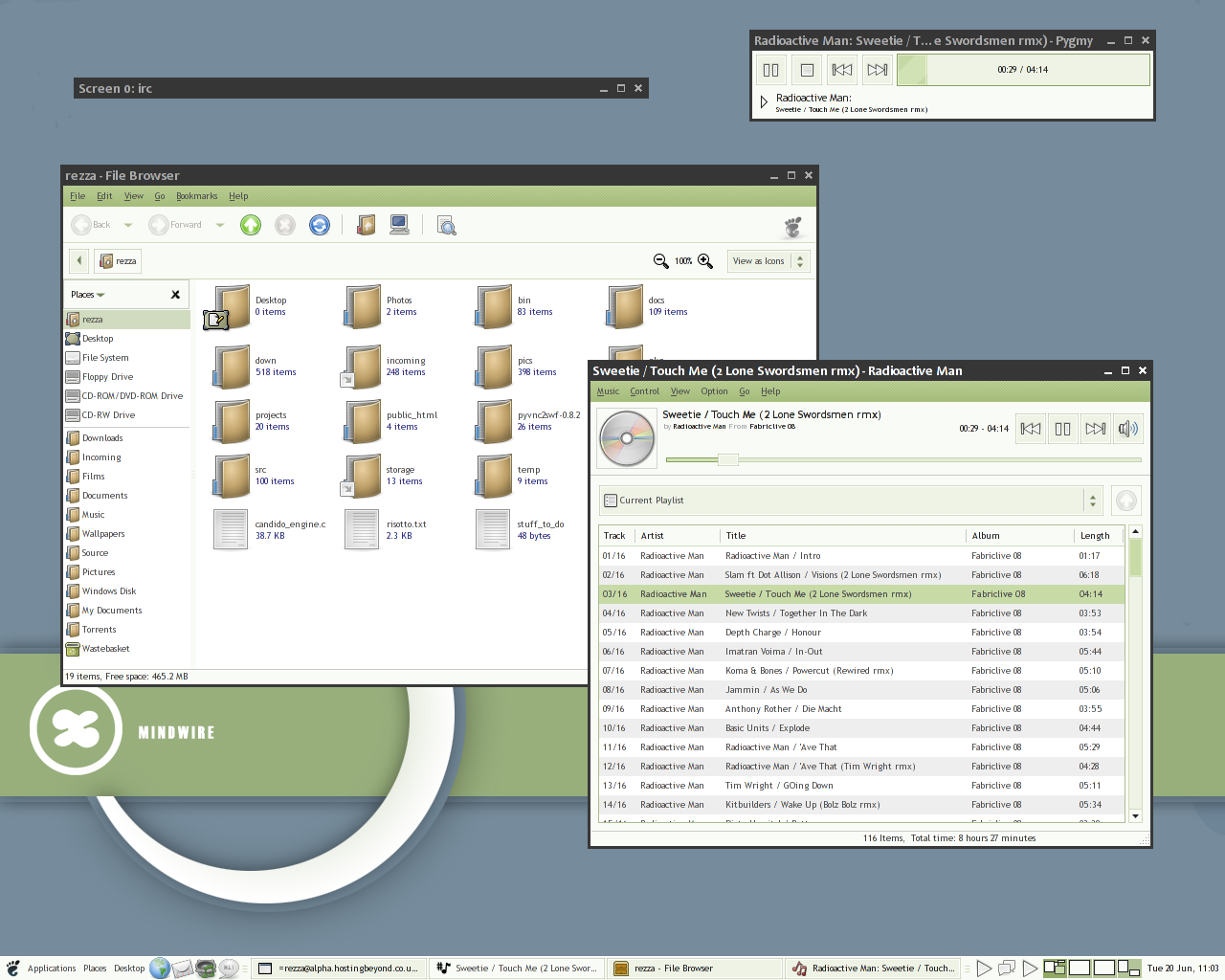Open the Bookmarks menu in File Browser
This screenshot has width=1225, height=980.
pos(196,196)
